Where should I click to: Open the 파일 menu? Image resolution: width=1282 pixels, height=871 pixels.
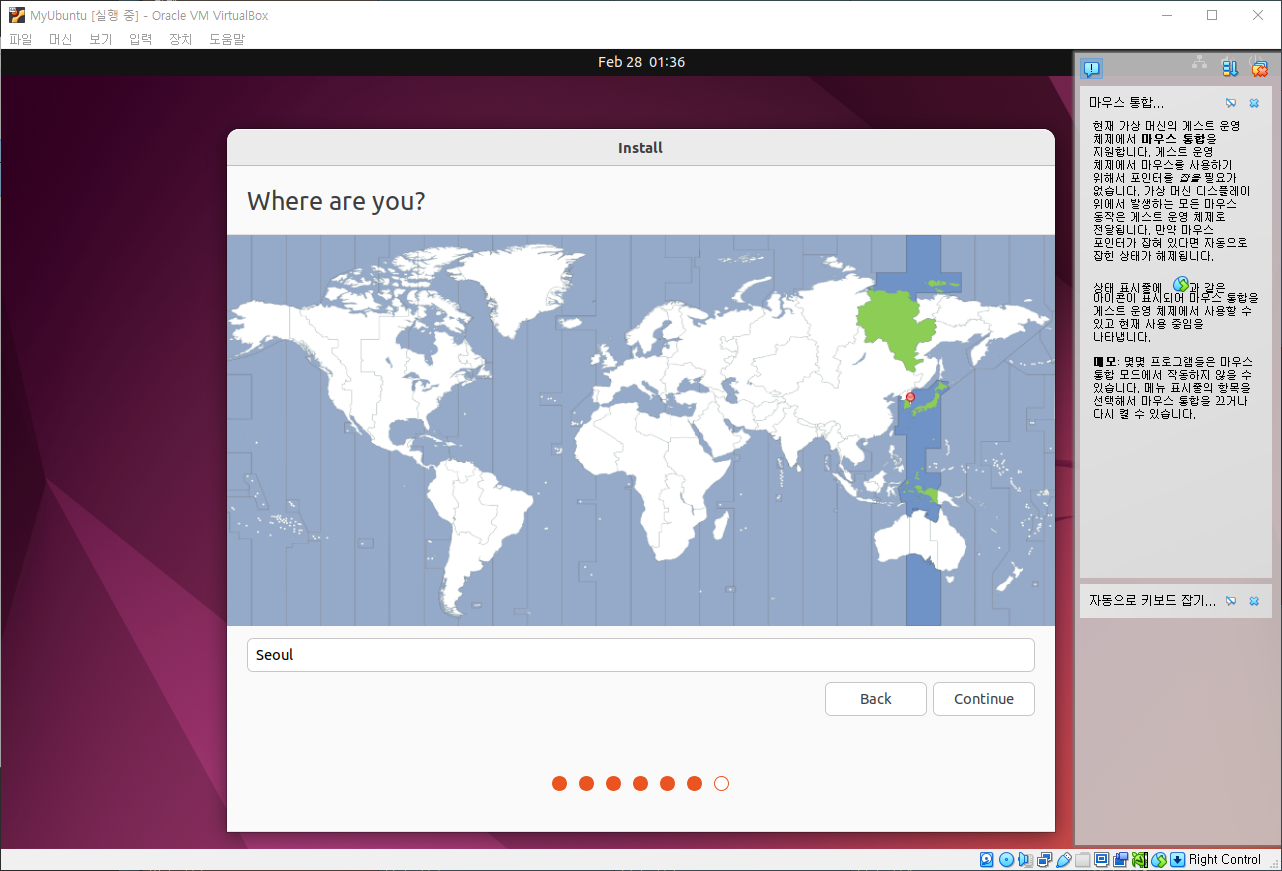(20, 39)
